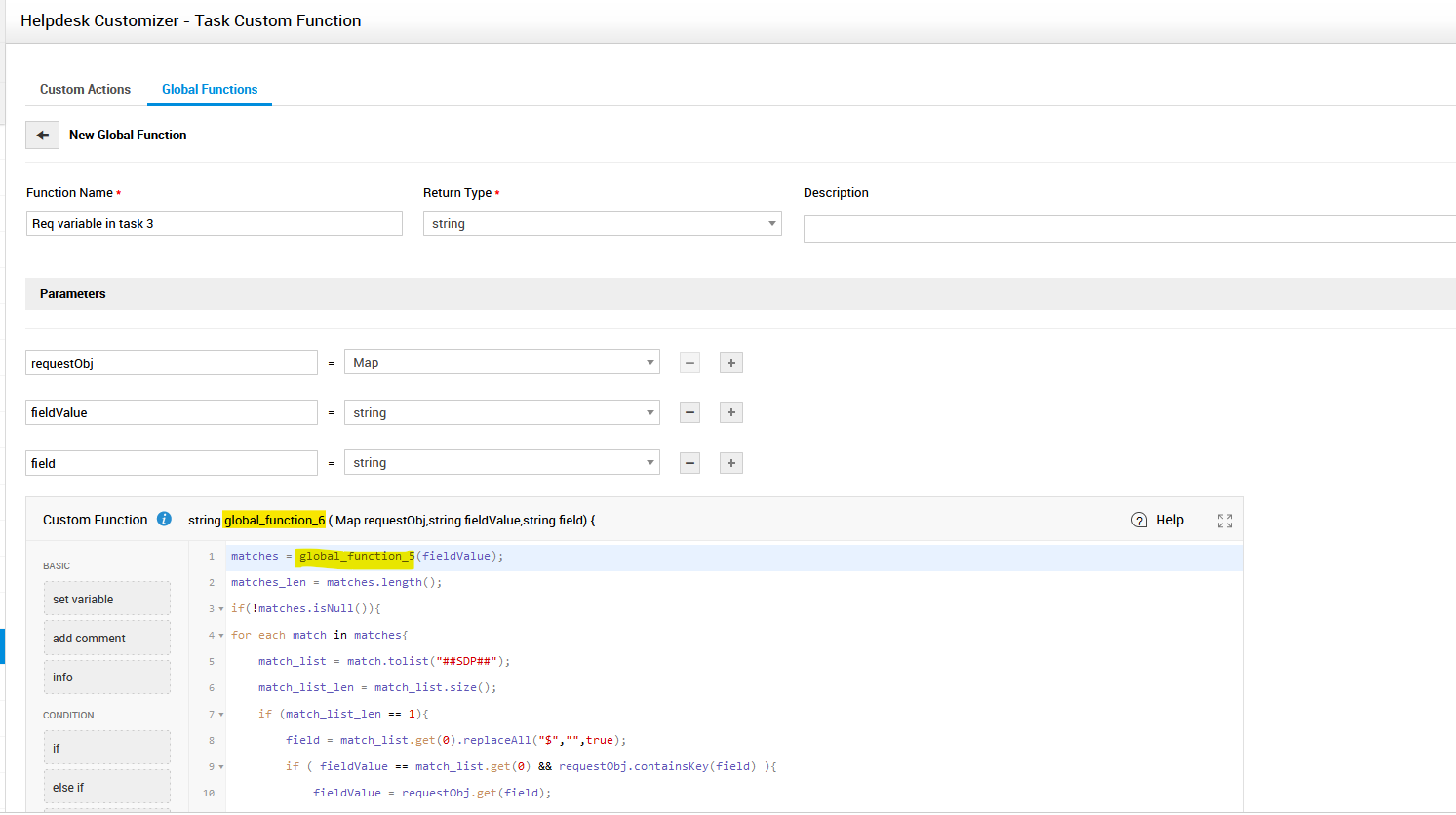The image size is (1456, 815).
Task: Switch to the Custom Actions tab
Action: pos(85,89)
